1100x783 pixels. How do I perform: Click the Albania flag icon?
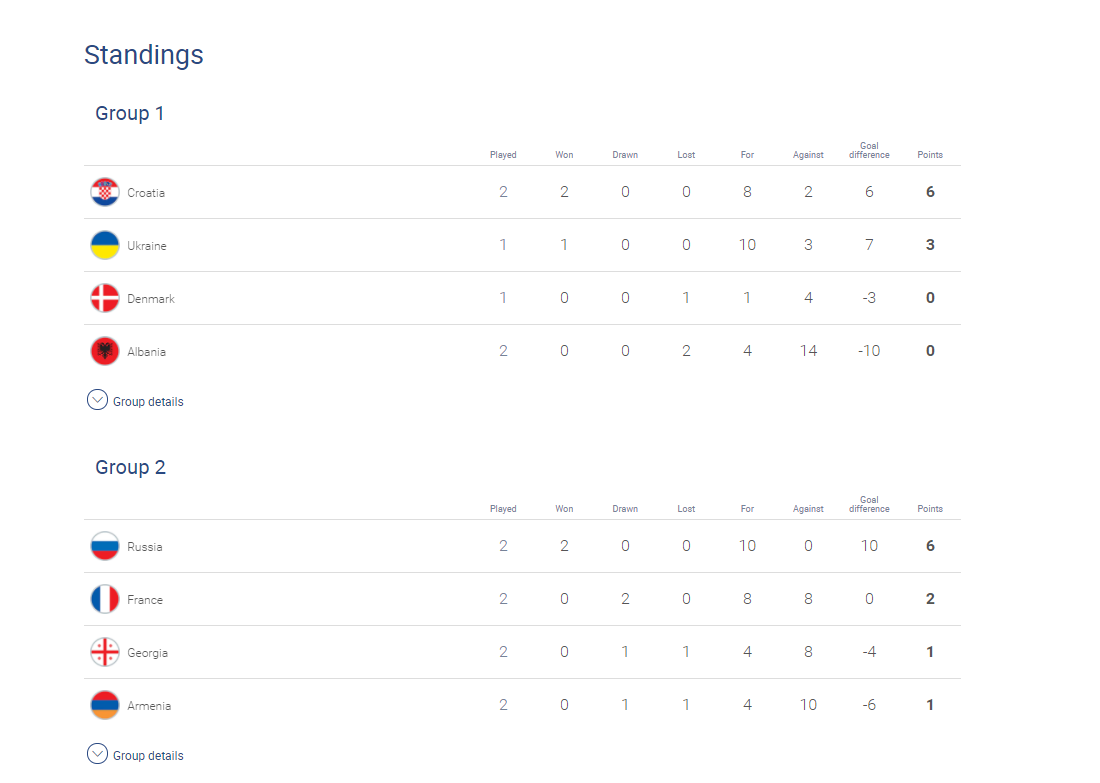[105, 351]
